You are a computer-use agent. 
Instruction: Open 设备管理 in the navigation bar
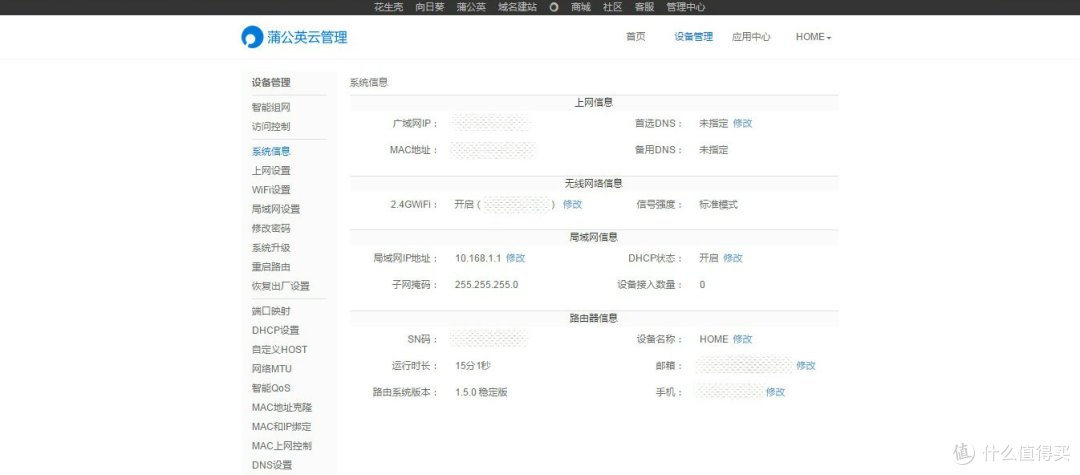point(694,37)
